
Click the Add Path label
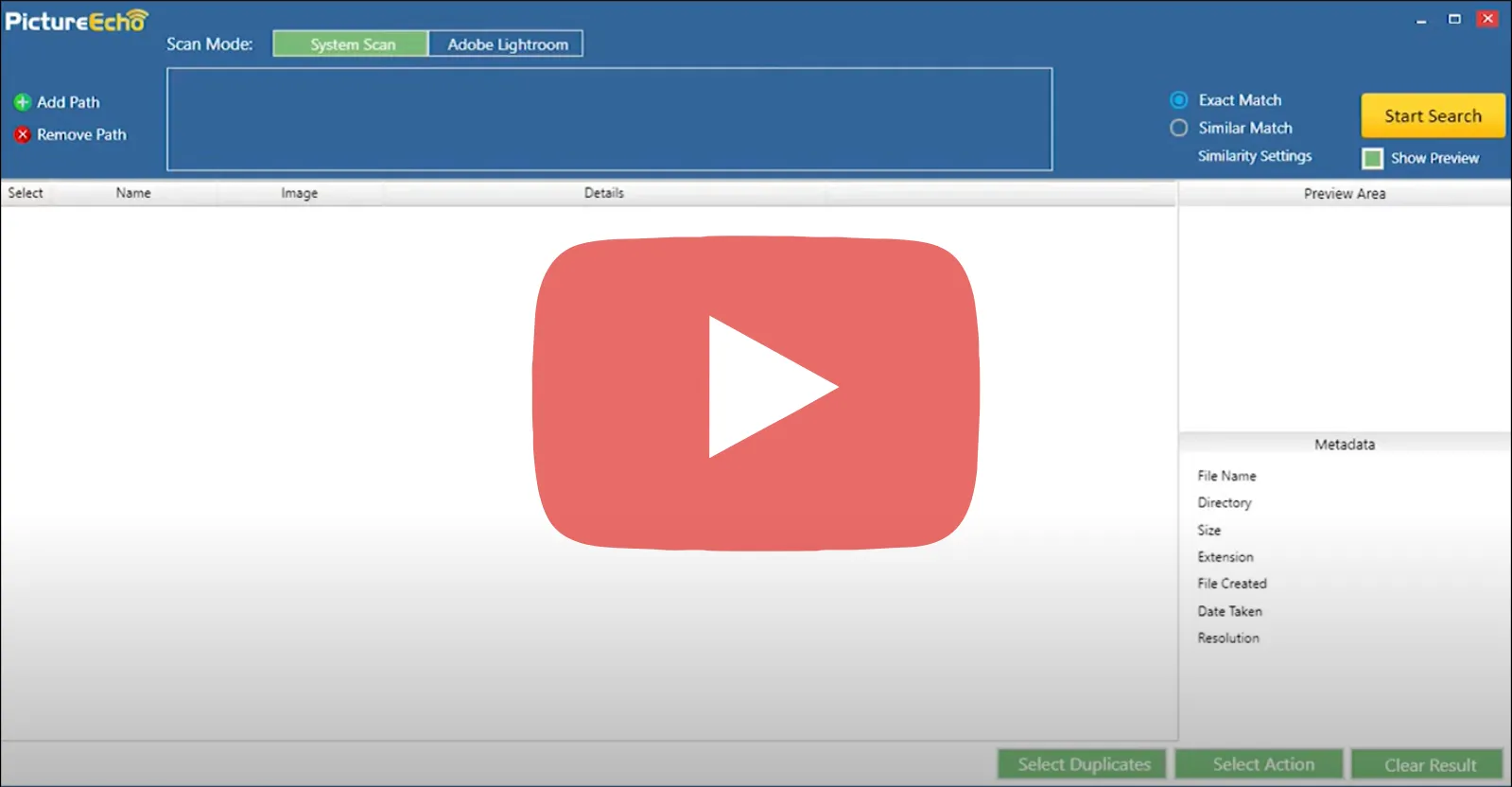click(x=68, y=102)
